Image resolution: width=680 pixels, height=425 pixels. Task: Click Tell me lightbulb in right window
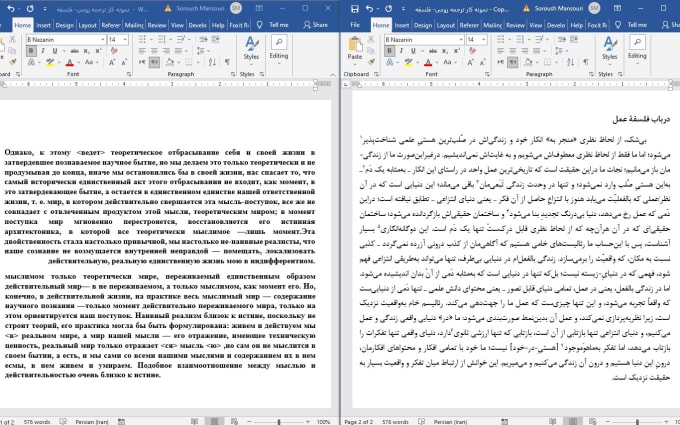pyautogui.click(x=618, y=25)
